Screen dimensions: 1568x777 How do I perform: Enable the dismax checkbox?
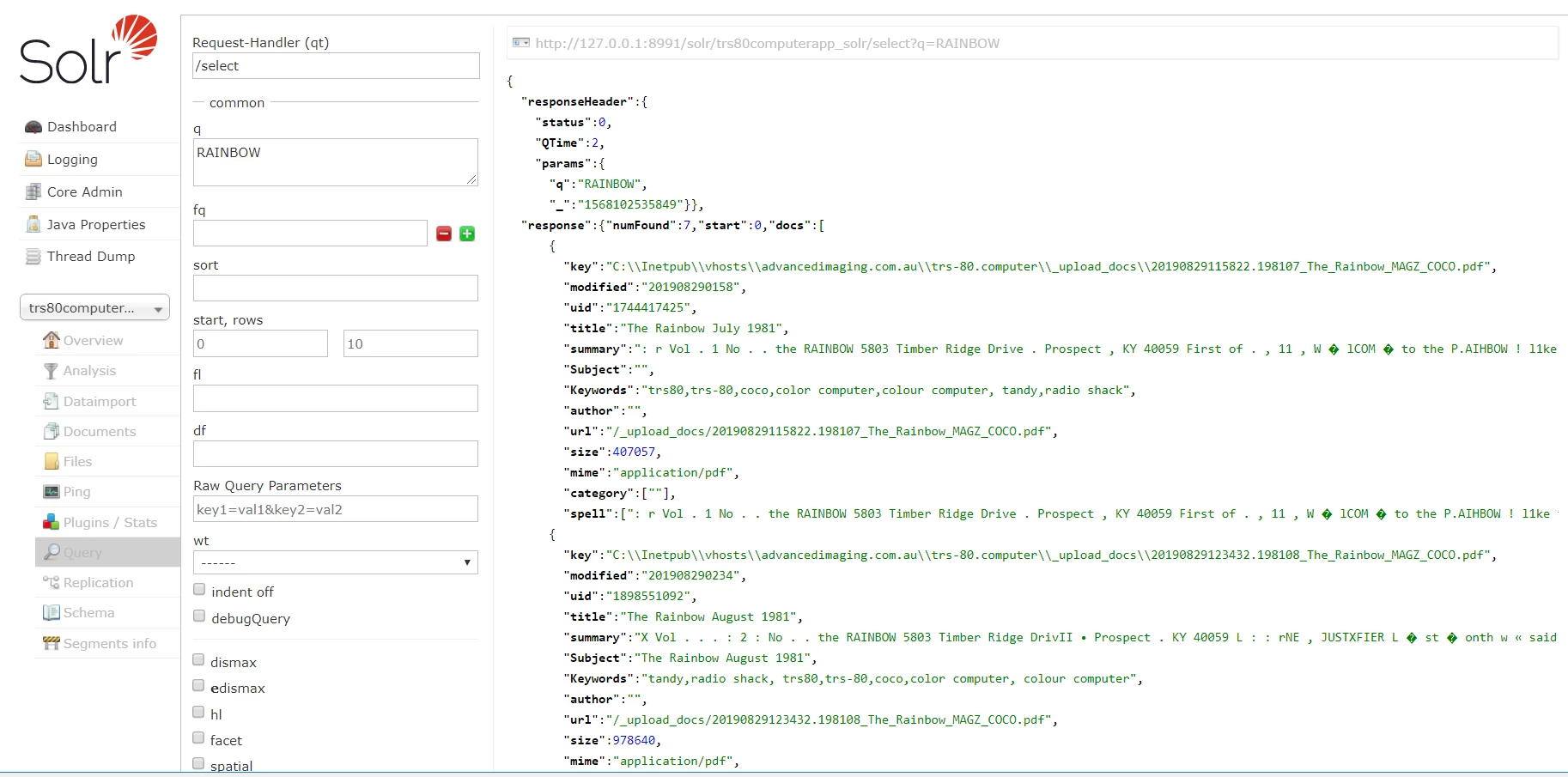(x=198, y=660)
